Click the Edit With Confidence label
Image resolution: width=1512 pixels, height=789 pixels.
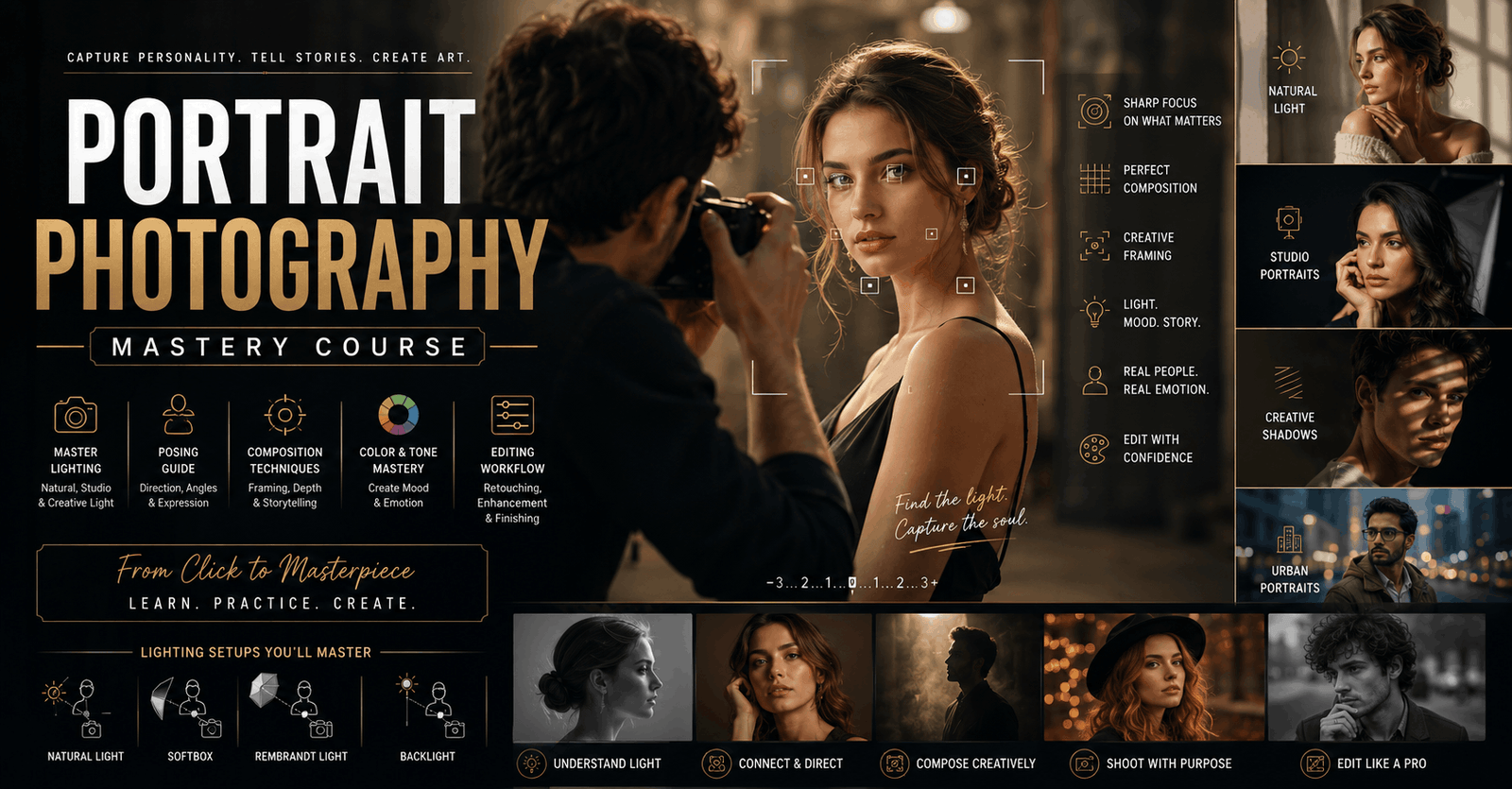pyautogui.click(x=1158, y=448)
